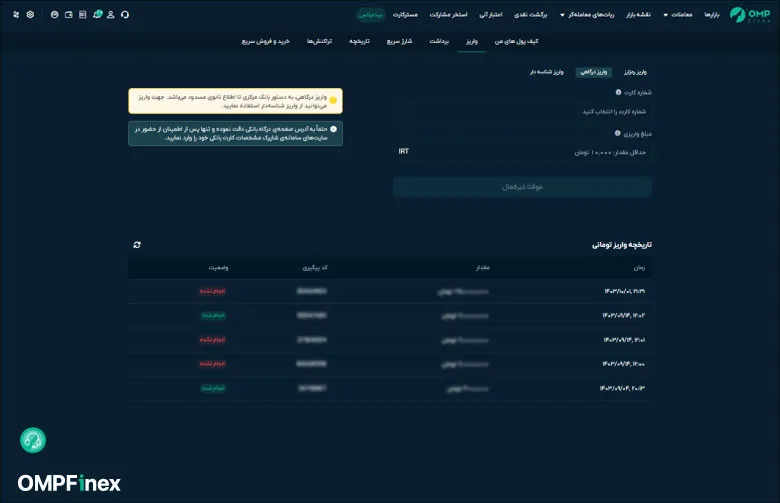
Task: Switch to the شارژ سریع tab
Action: [x=399, y=41]
